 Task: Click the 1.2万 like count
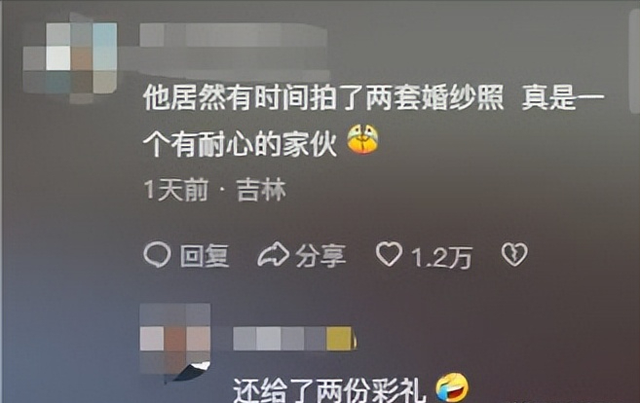pyautogui.click(x=442, y=258)
